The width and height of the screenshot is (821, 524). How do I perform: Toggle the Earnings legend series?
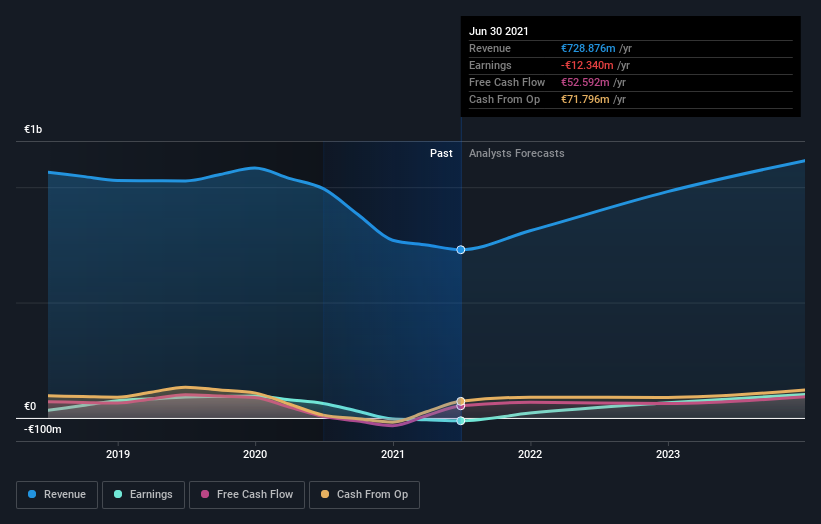[x=143, y=495]
